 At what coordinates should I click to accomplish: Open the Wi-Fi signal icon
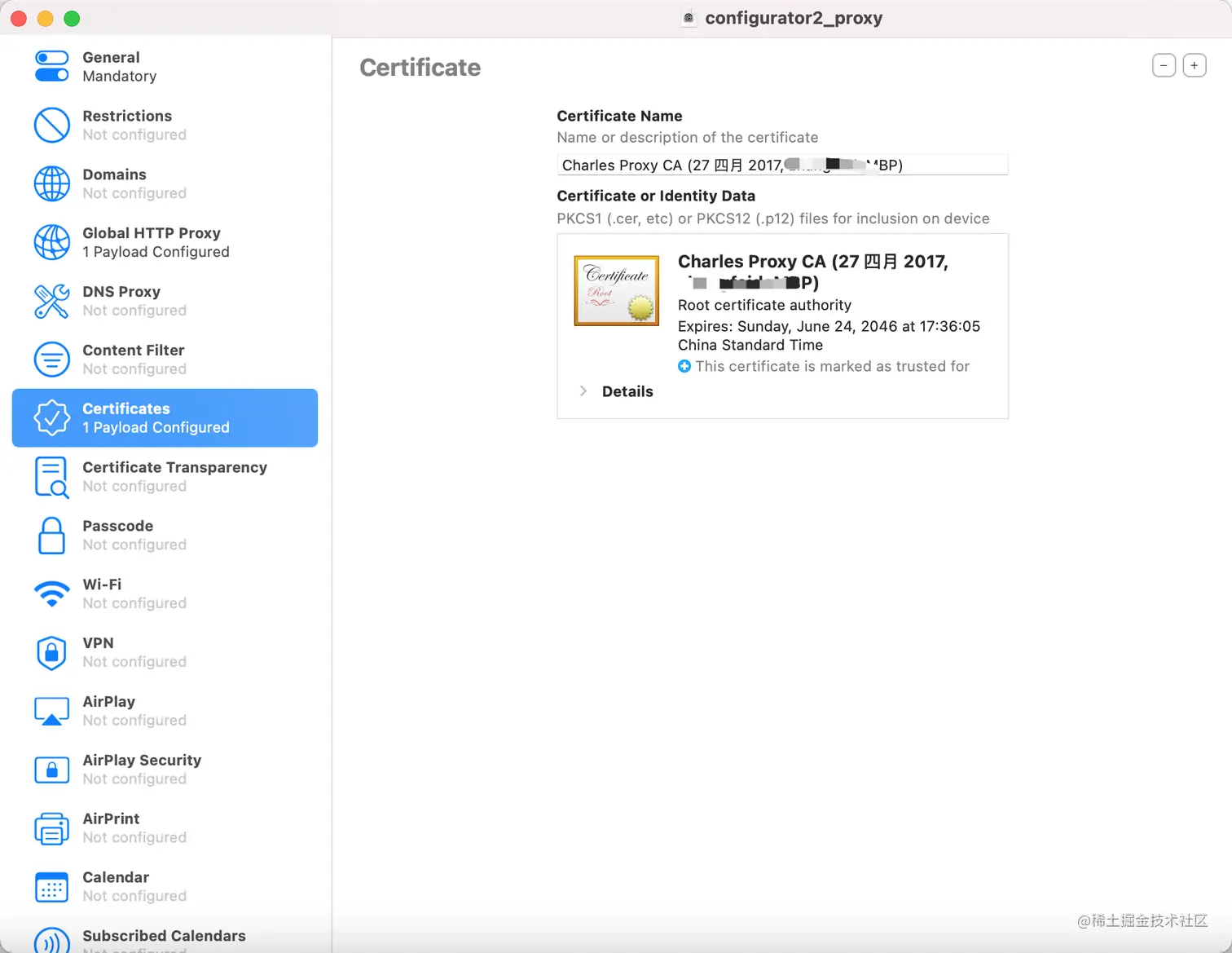click(51, 594)
